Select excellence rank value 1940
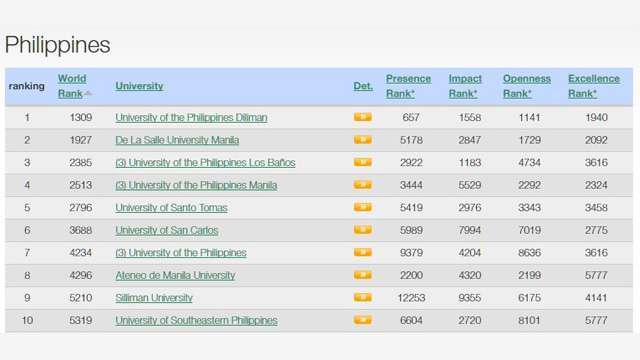 [596, 118]
